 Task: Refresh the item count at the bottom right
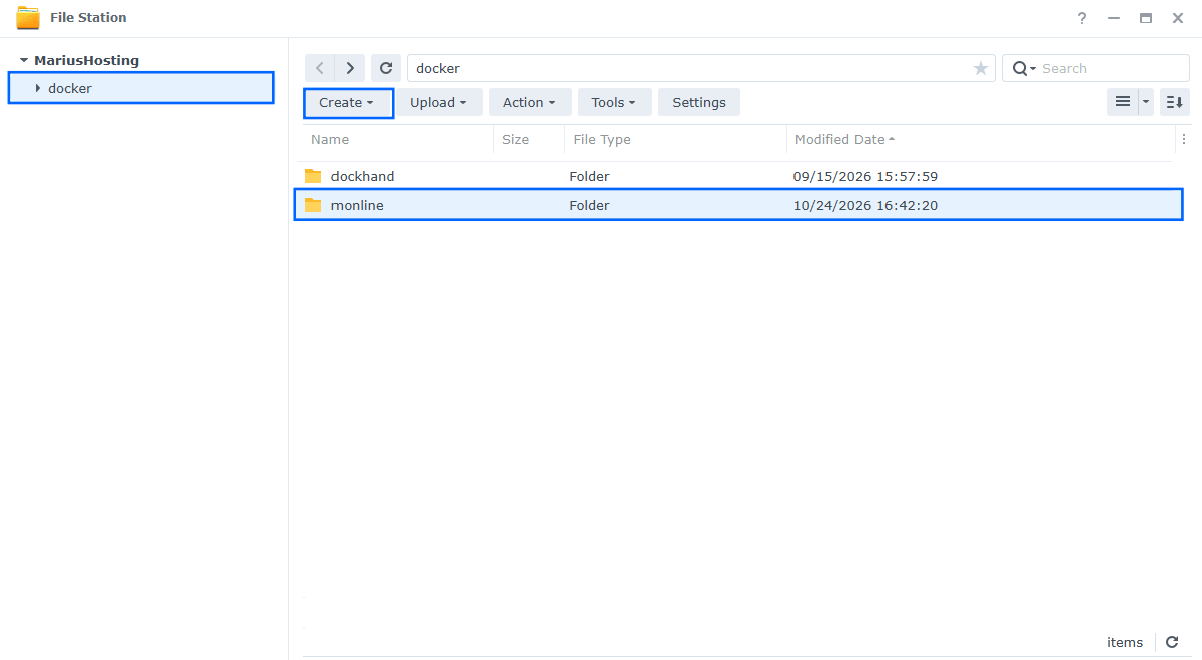click(1172, 642)
